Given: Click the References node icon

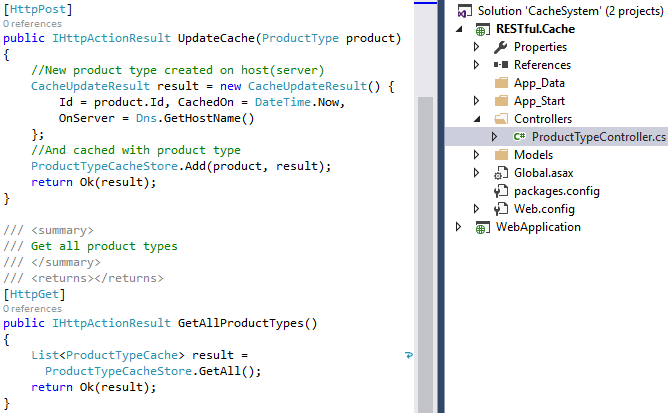Looking at the screenshot, I should 501,65.
